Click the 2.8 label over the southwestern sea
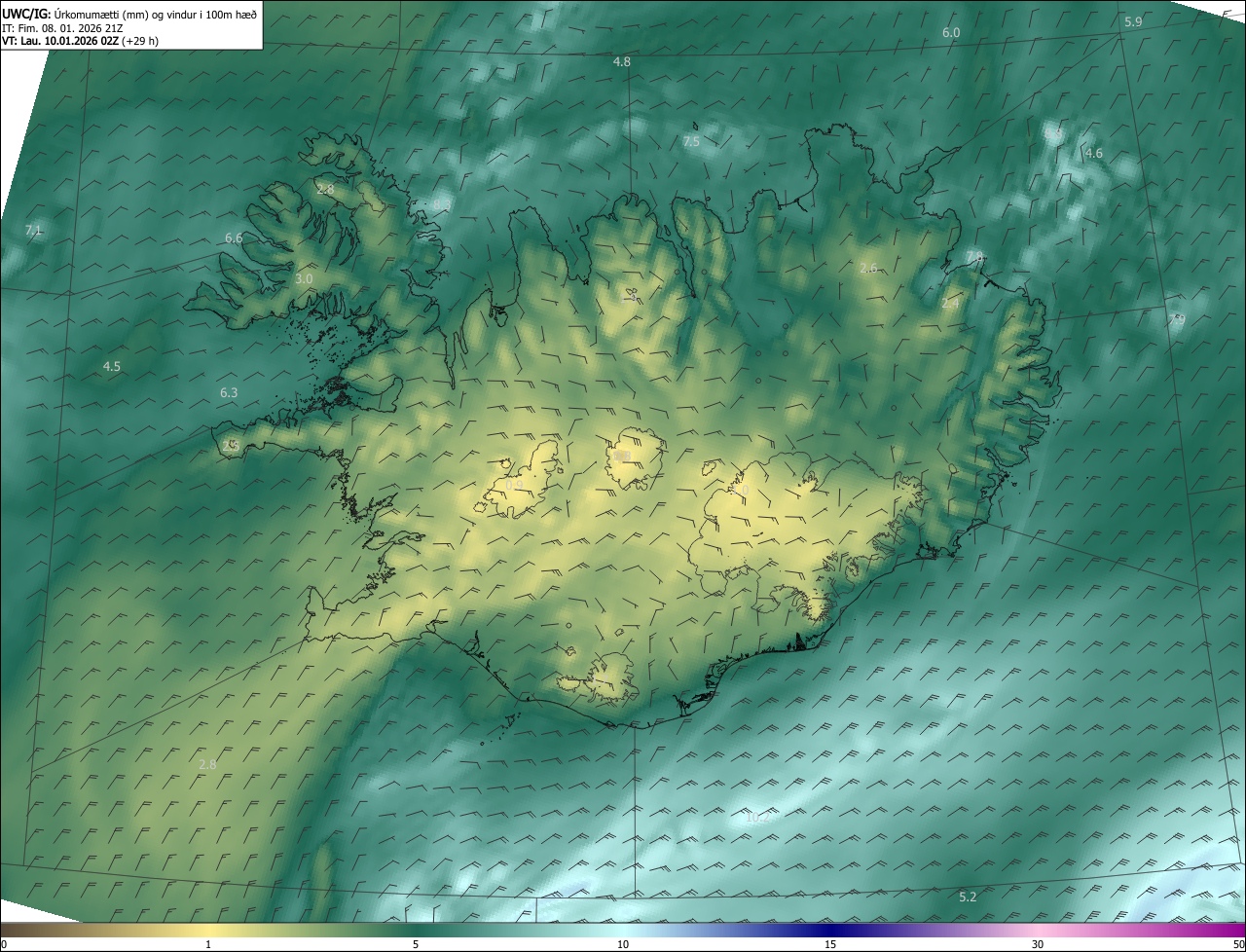The height and width of the screenshot is (952, 1246). pyautogui.click(x=207, y=765)
